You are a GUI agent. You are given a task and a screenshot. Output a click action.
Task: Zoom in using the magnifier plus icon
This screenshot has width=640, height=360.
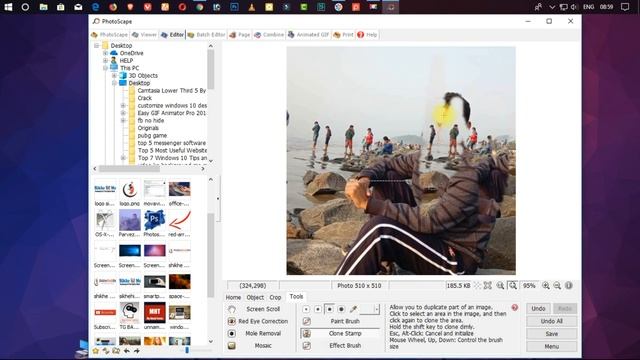546,286
